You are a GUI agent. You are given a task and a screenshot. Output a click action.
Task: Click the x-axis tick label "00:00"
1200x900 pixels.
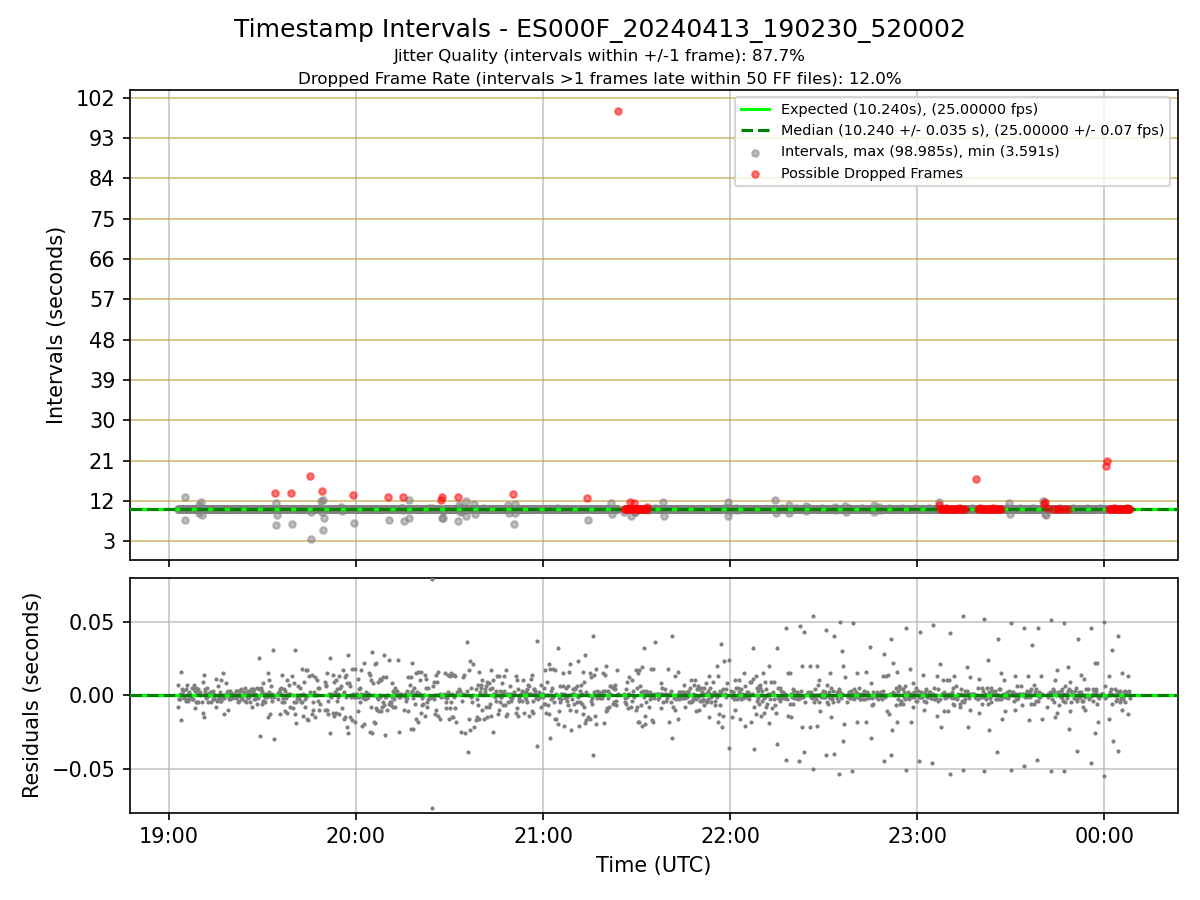1104,836
